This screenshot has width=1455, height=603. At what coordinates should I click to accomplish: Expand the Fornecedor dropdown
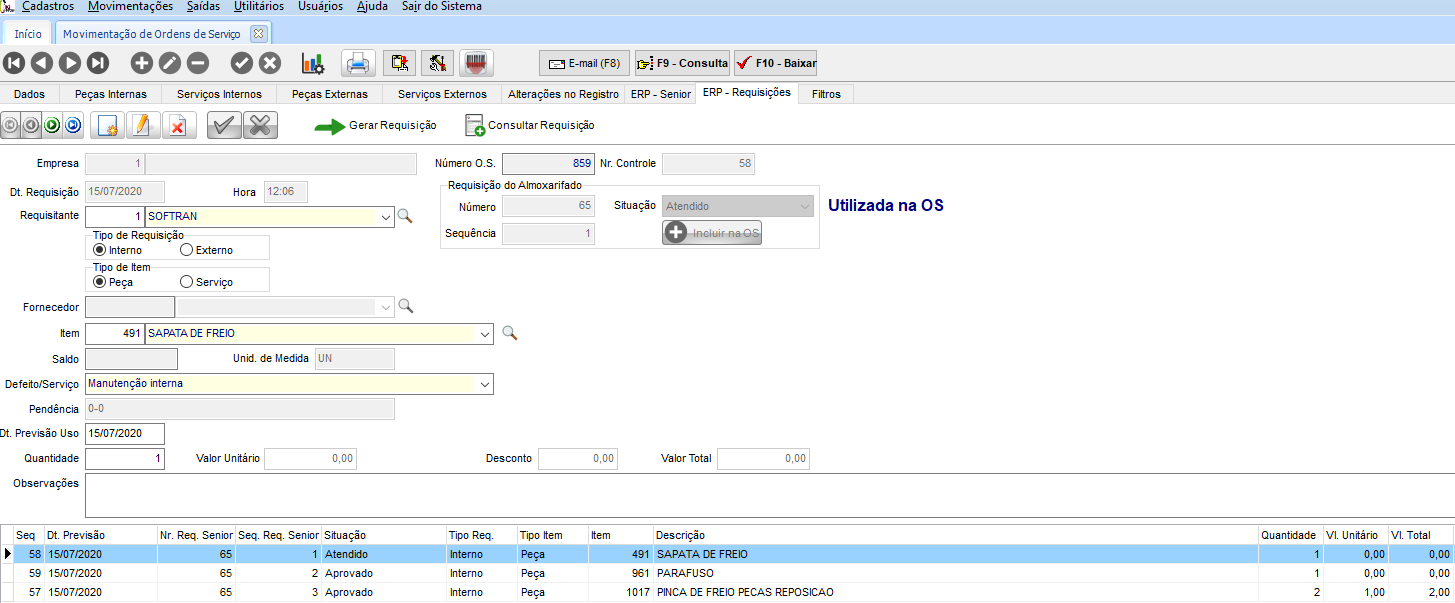(x=385, y=307)
